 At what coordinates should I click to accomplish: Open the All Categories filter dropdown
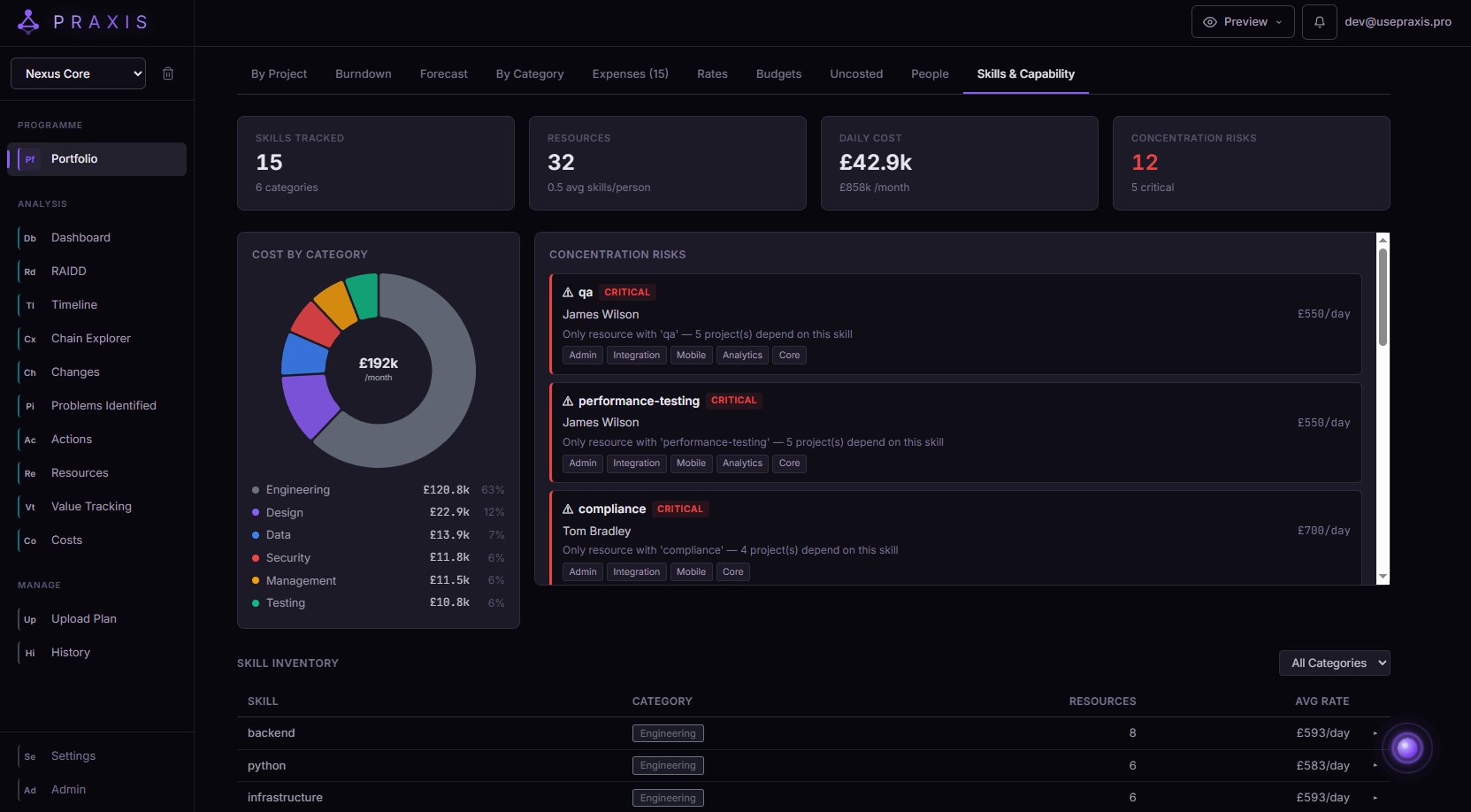pyautogui.click(x=1334, y=663)
